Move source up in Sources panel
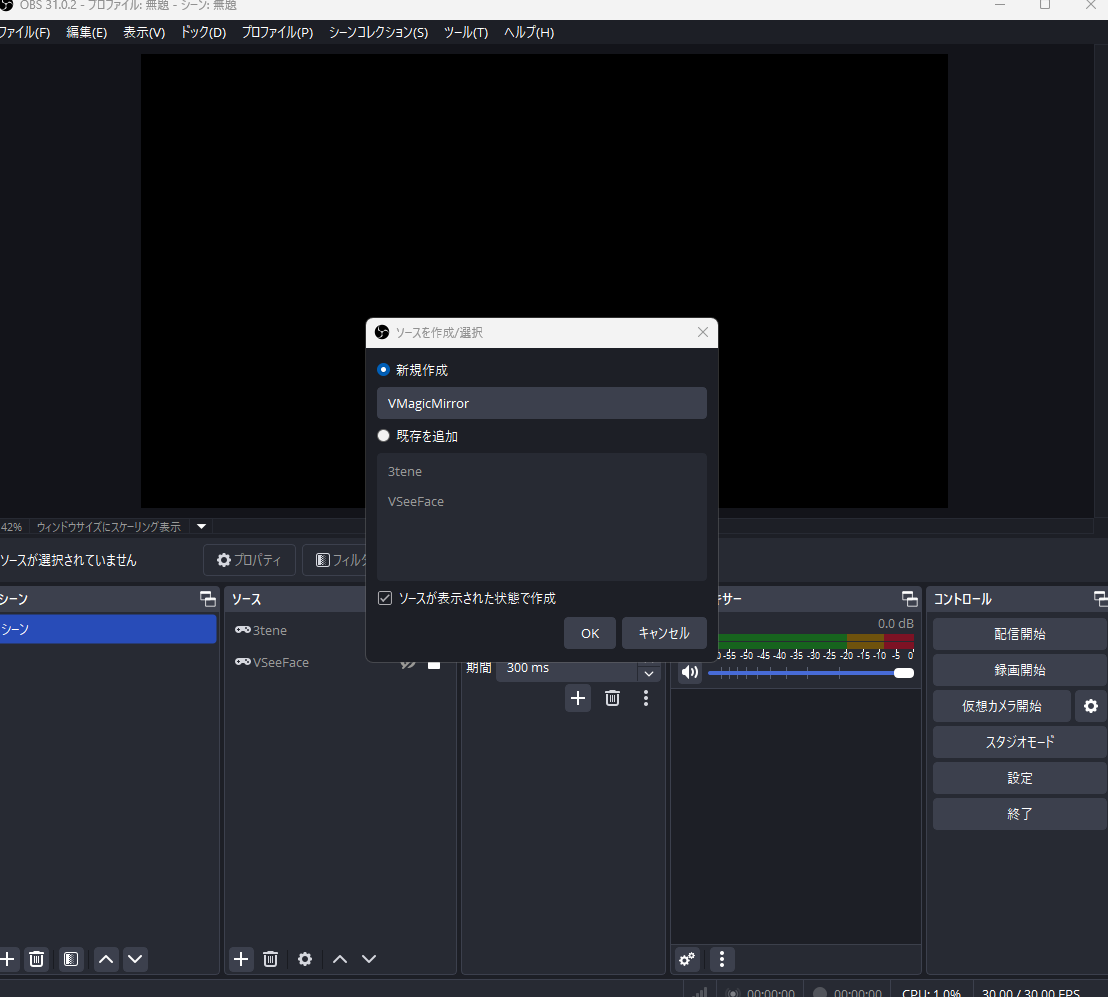1108x997 pixels. (x=340, y=959)
